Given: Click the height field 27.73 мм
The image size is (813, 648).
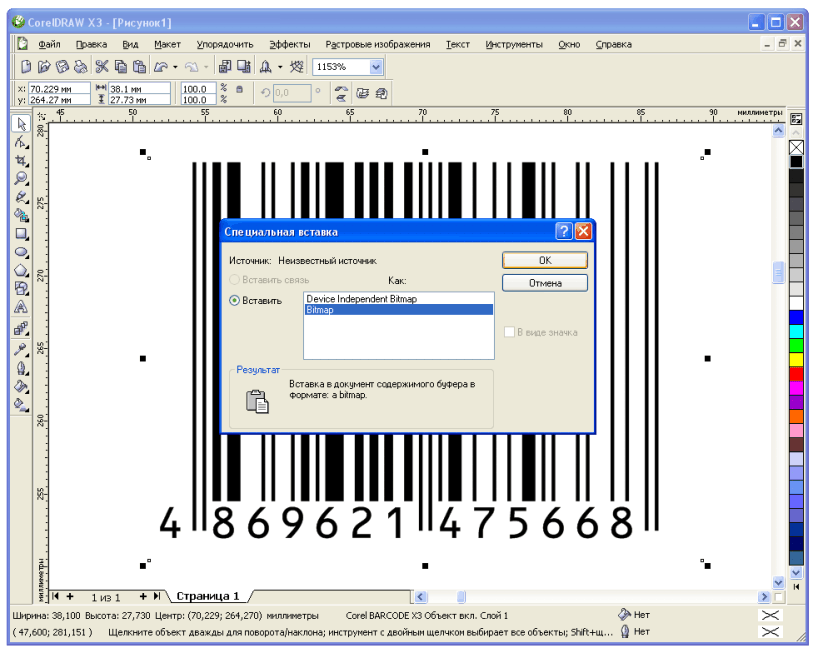Looking at the screenshot, I should pyautogui.click(x=139, y=100).
